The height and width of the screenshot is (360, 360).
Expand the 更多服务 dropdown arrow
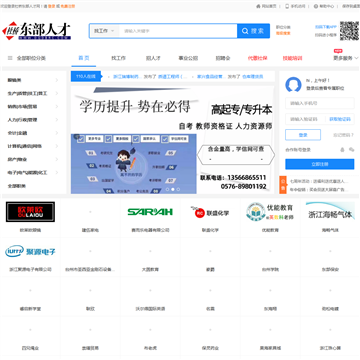click(357, 58)
